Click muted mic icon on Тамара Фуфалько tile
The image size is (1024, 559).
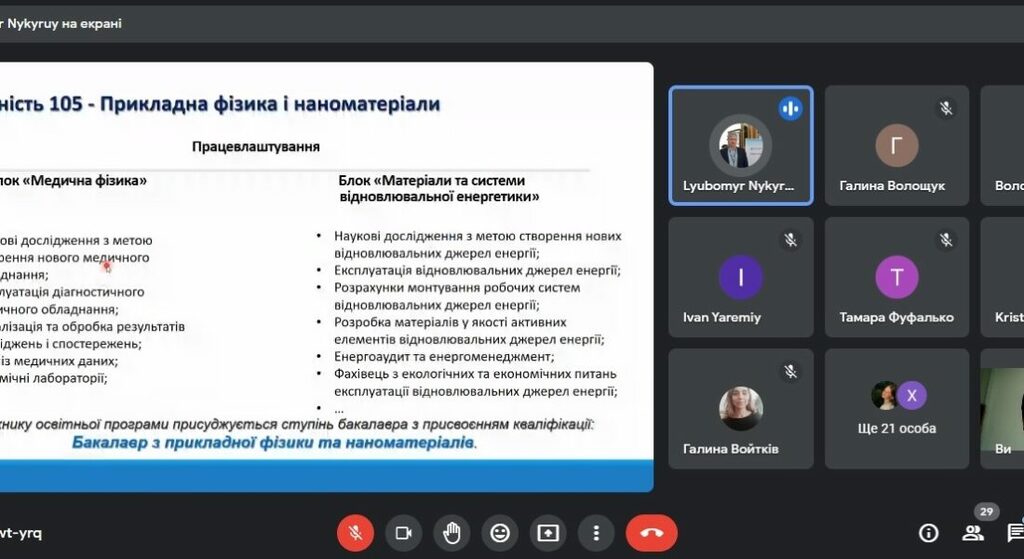coord(946,240)
